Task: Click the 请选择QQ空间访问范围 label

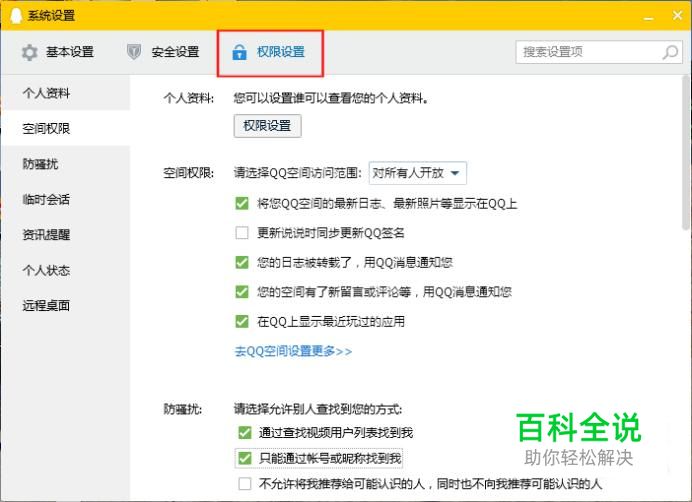Action: pyautogui.click(x=298, y=173)
